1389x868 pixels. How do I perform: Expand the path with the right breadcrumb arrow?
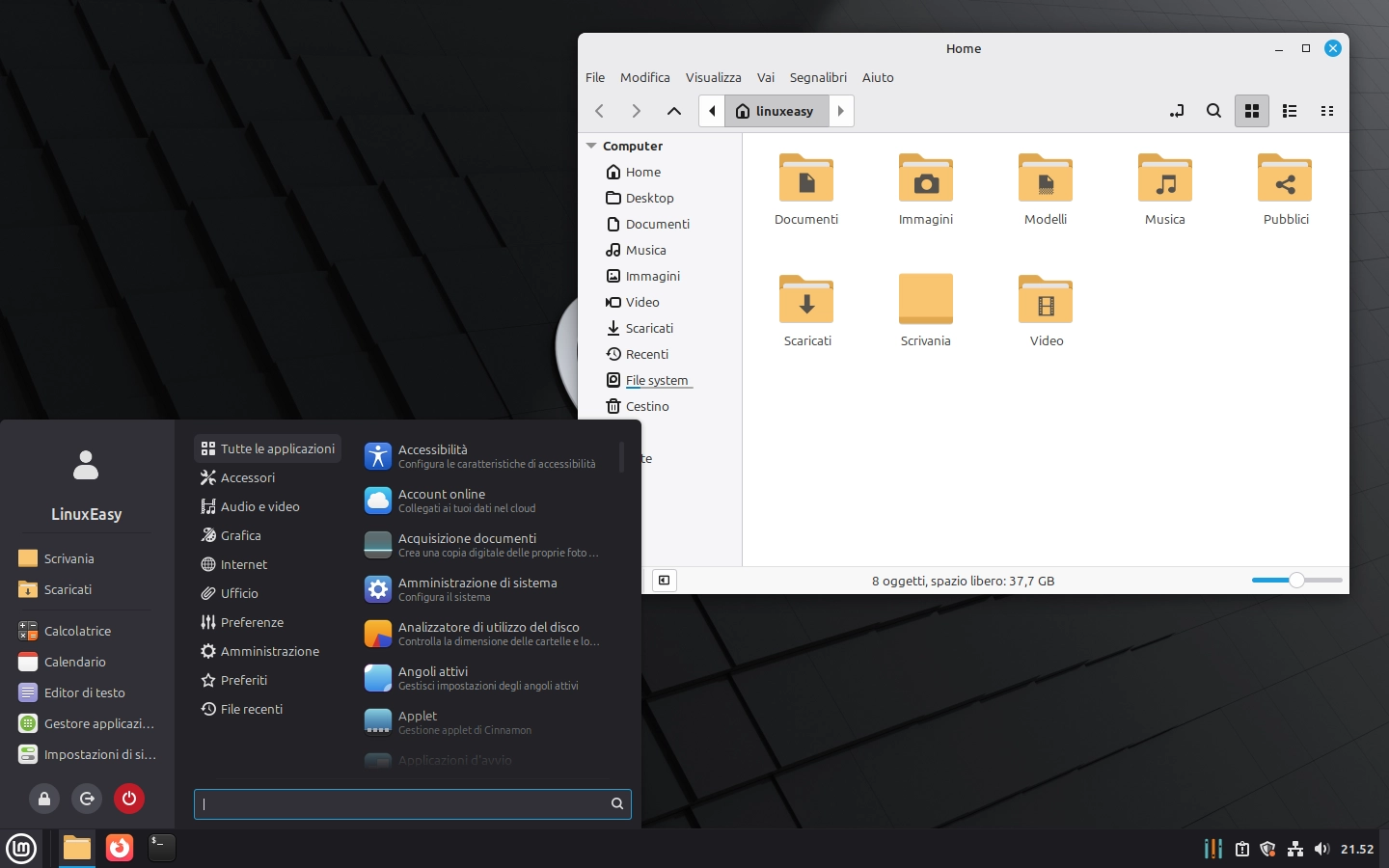tap(840, 111)
